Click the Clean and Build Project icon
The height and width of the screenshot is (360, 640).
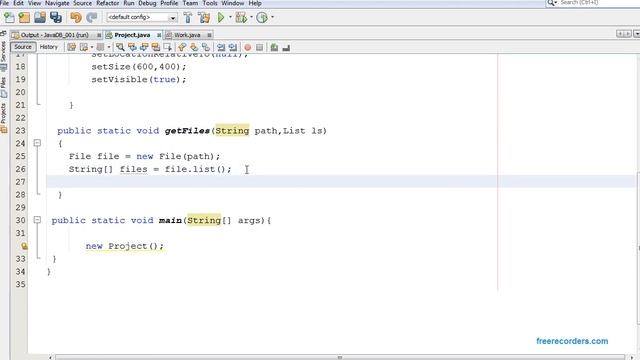coord(204,18)
